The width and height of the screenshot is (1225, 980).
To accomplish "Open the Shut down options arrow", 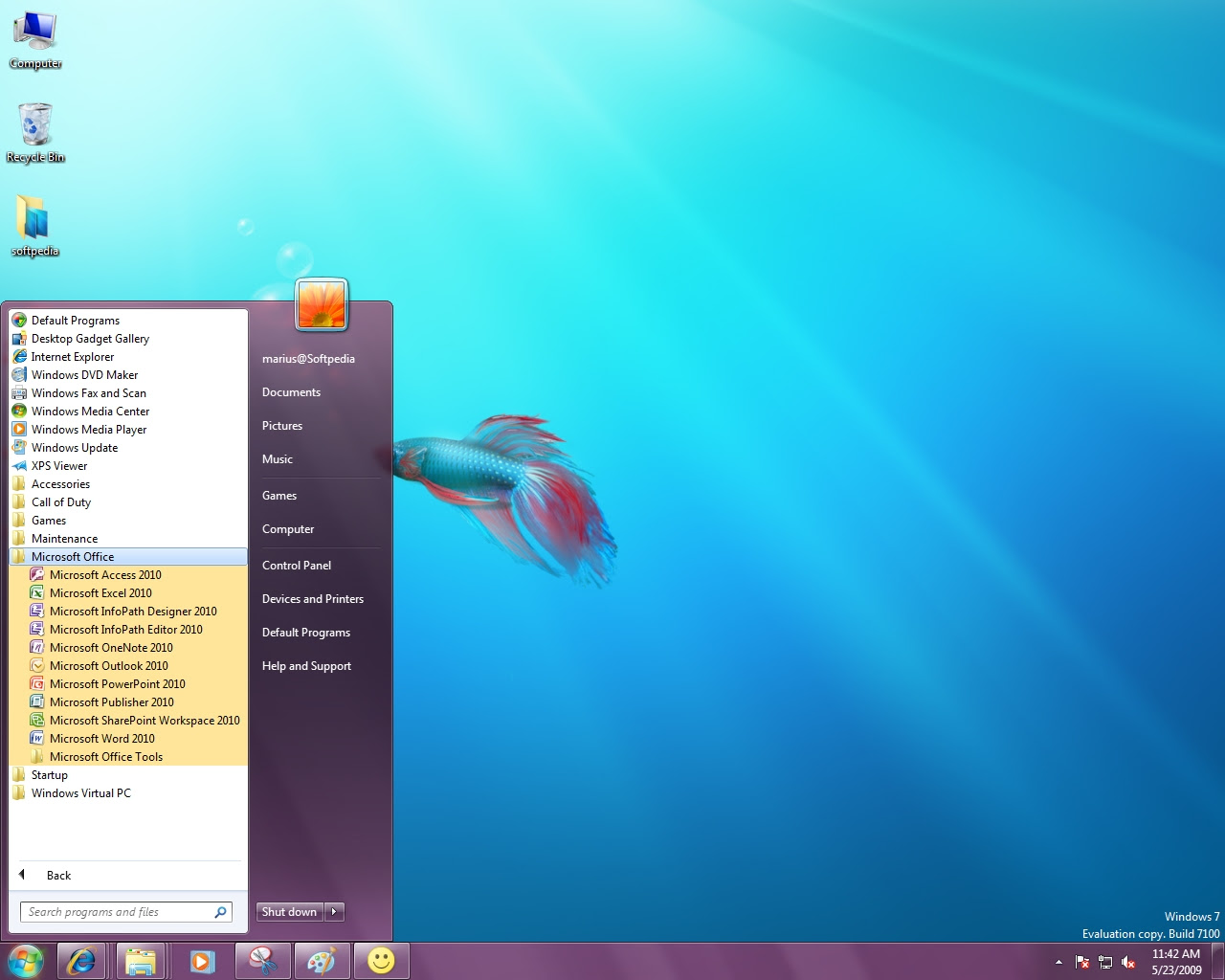I will coord(334,912).
